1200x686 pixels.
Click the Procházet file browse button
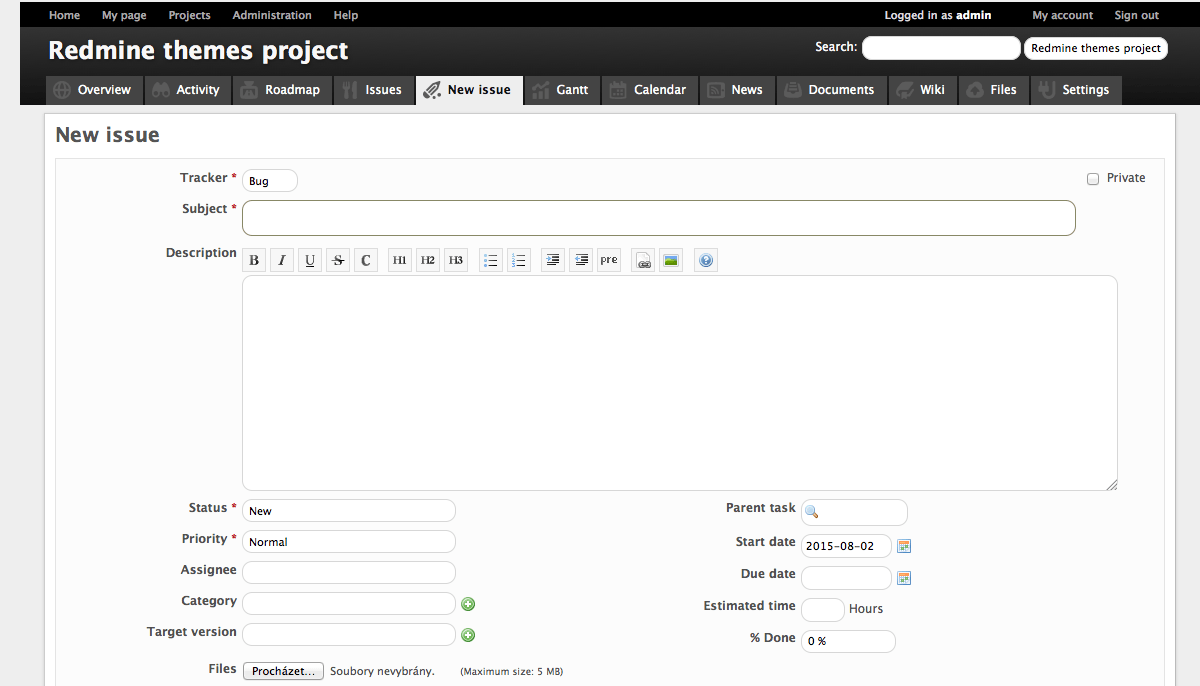(x=284, y=671)
